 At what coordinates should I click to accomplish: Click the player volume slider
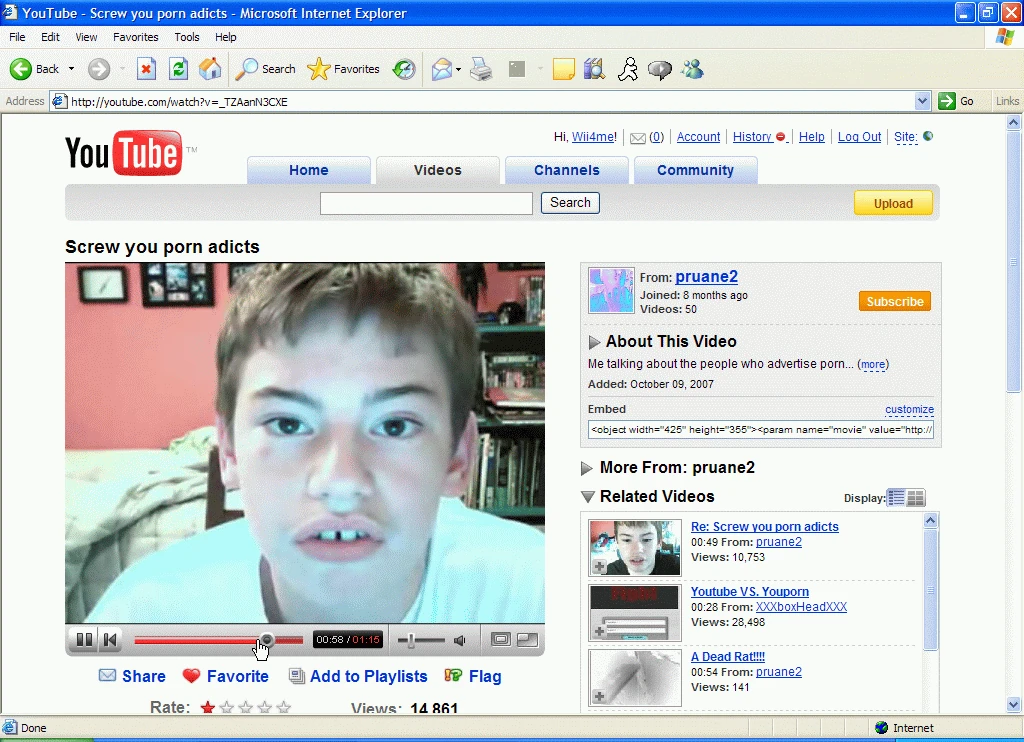pyautogui.click(x=421, y=640)
